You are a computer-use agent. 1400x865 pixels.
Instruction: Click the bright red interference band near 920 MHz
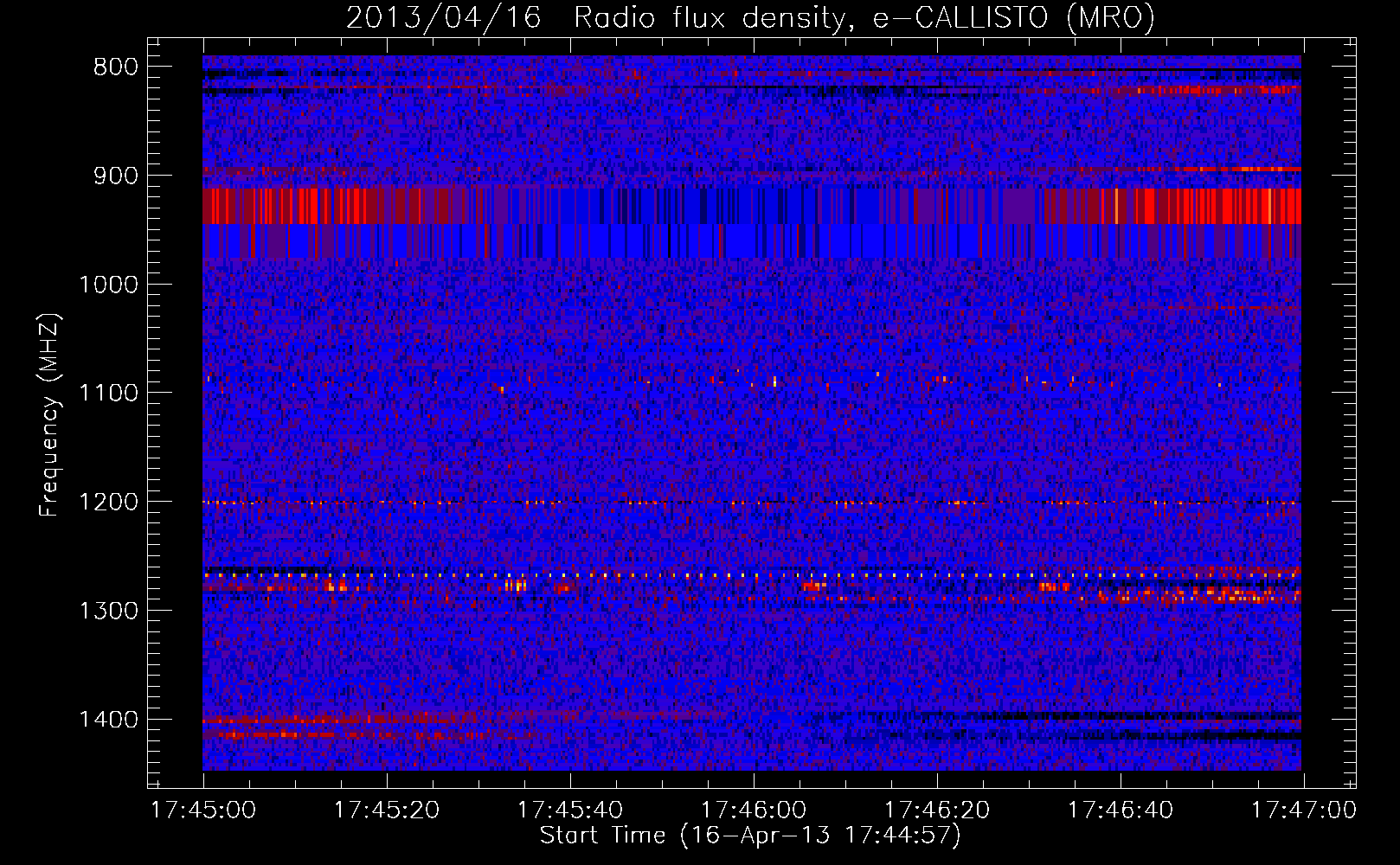752,206
